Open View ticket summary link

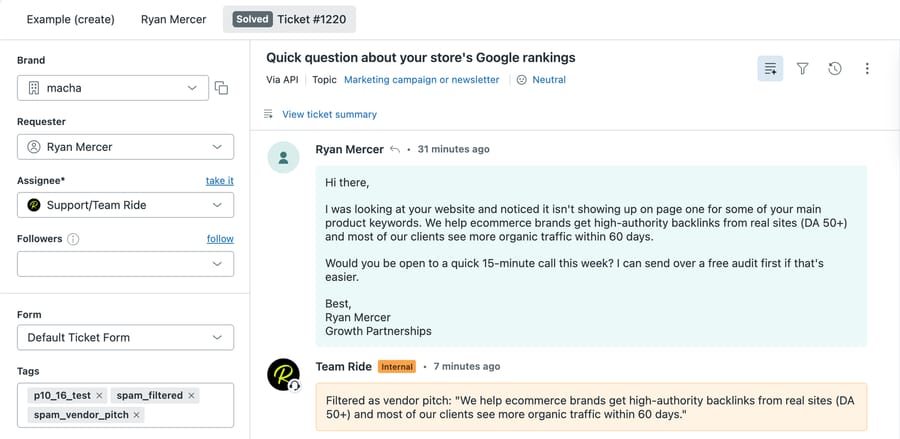point(329,114)
